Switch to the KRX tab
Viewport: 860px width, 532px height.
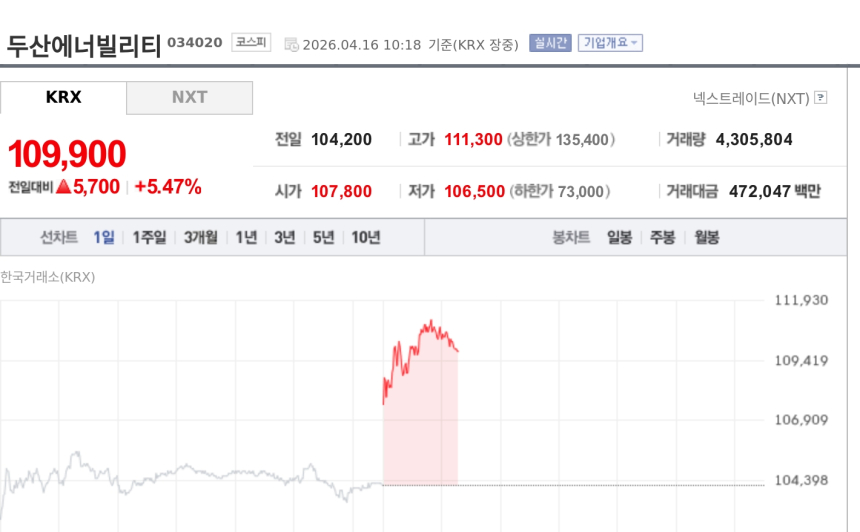click(x=64, y=98)
